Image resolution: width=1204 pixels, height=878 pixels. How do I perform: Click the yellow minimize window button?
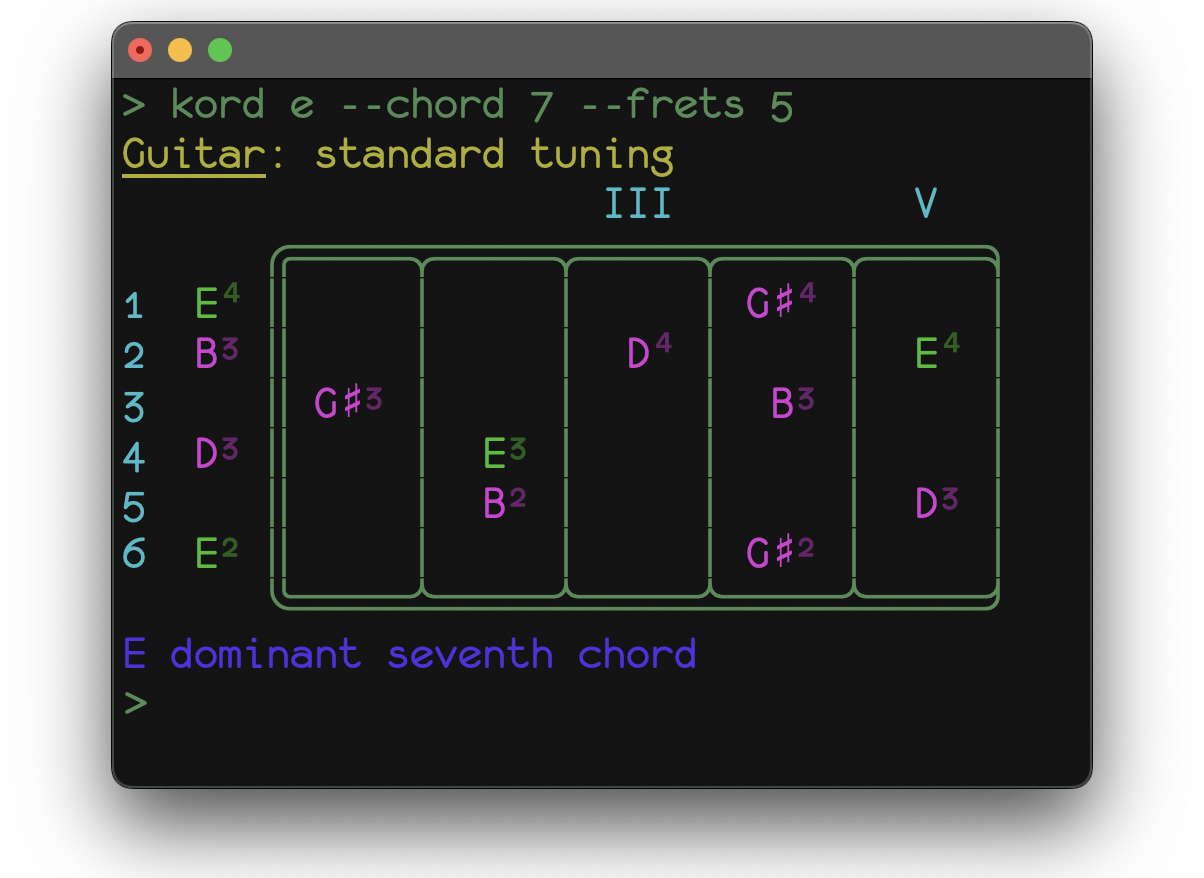pos(180,50)
